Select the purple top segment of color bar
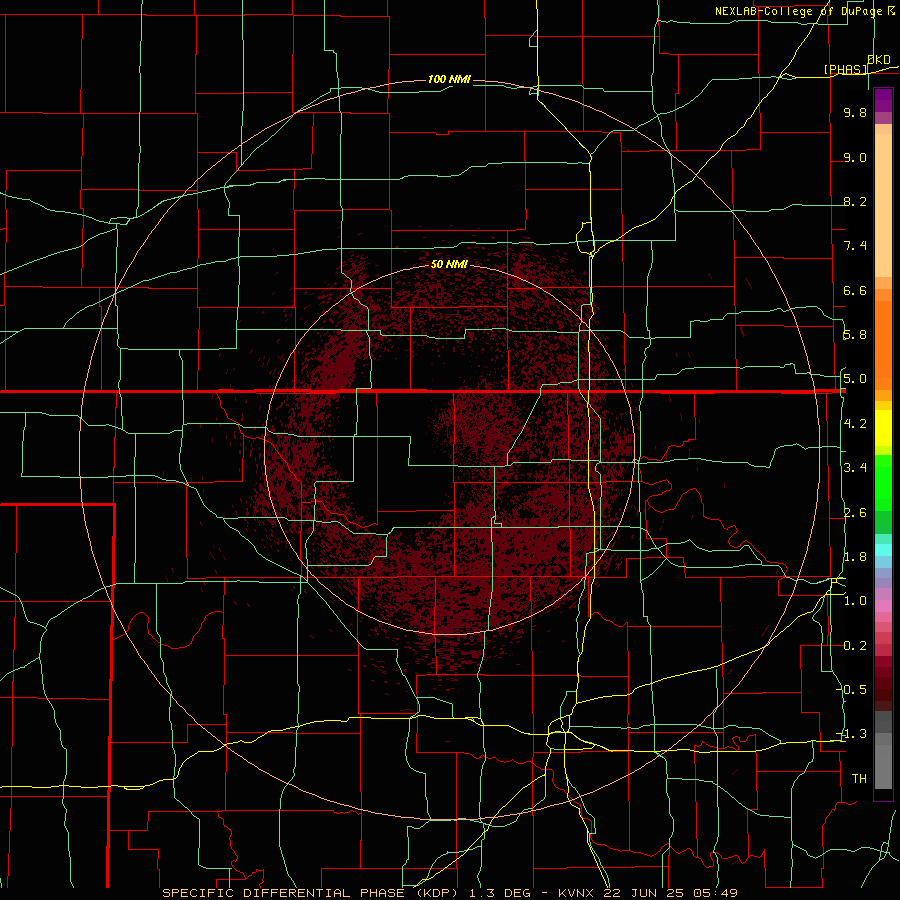The width and height of the screenshot is (900, 900). click(x=883, y=100)
